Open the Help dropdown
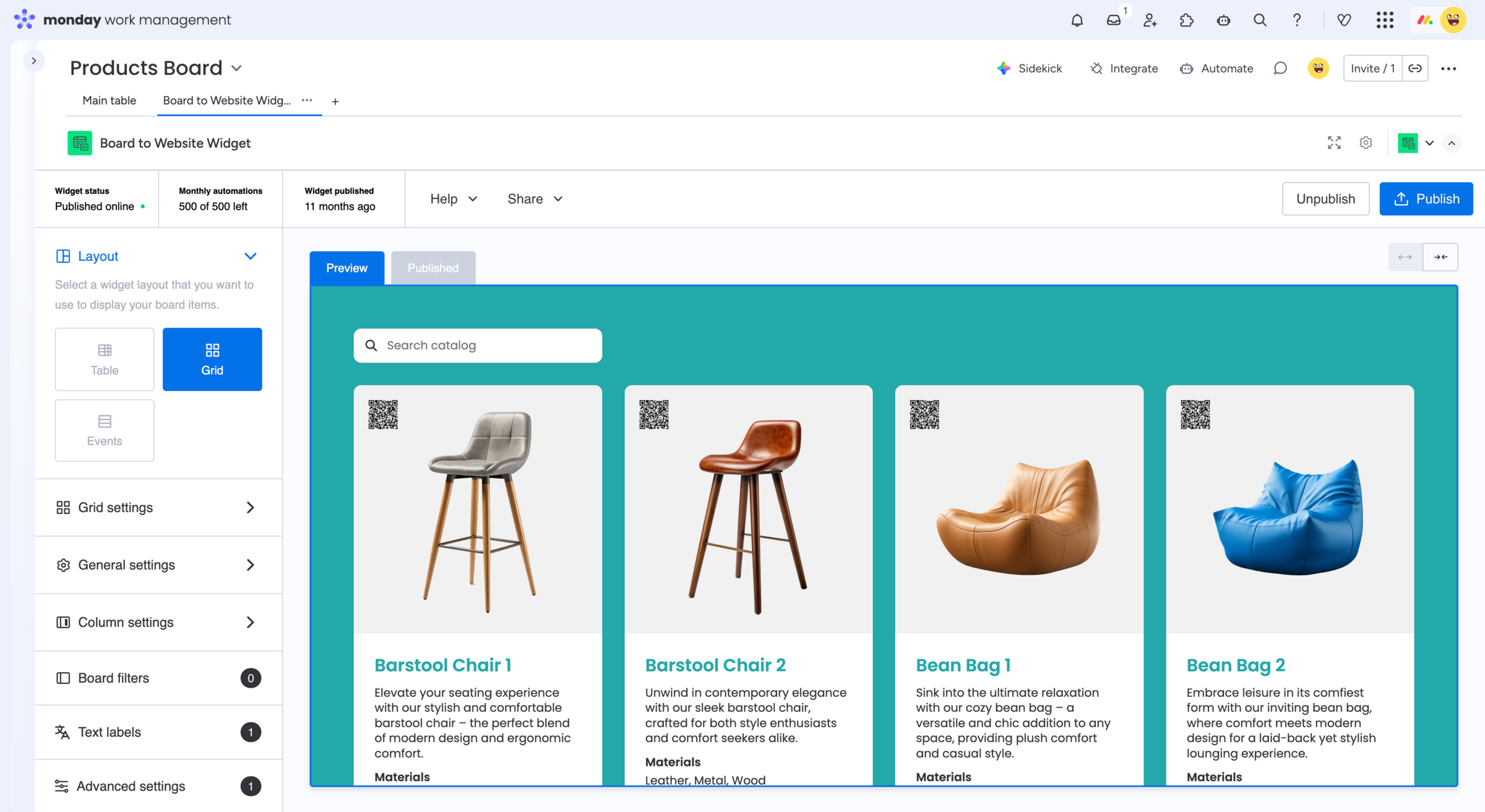The image size is (1485, 812). pyautogui.click(x=454, y=199)
